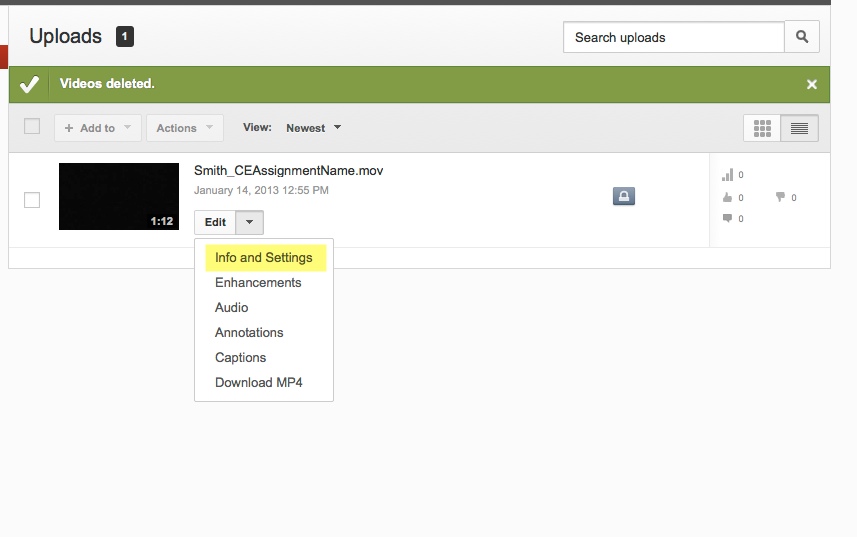Screen dimensions: 857x537
Task: Select Download MP4 option
Action: click(258, 383)
